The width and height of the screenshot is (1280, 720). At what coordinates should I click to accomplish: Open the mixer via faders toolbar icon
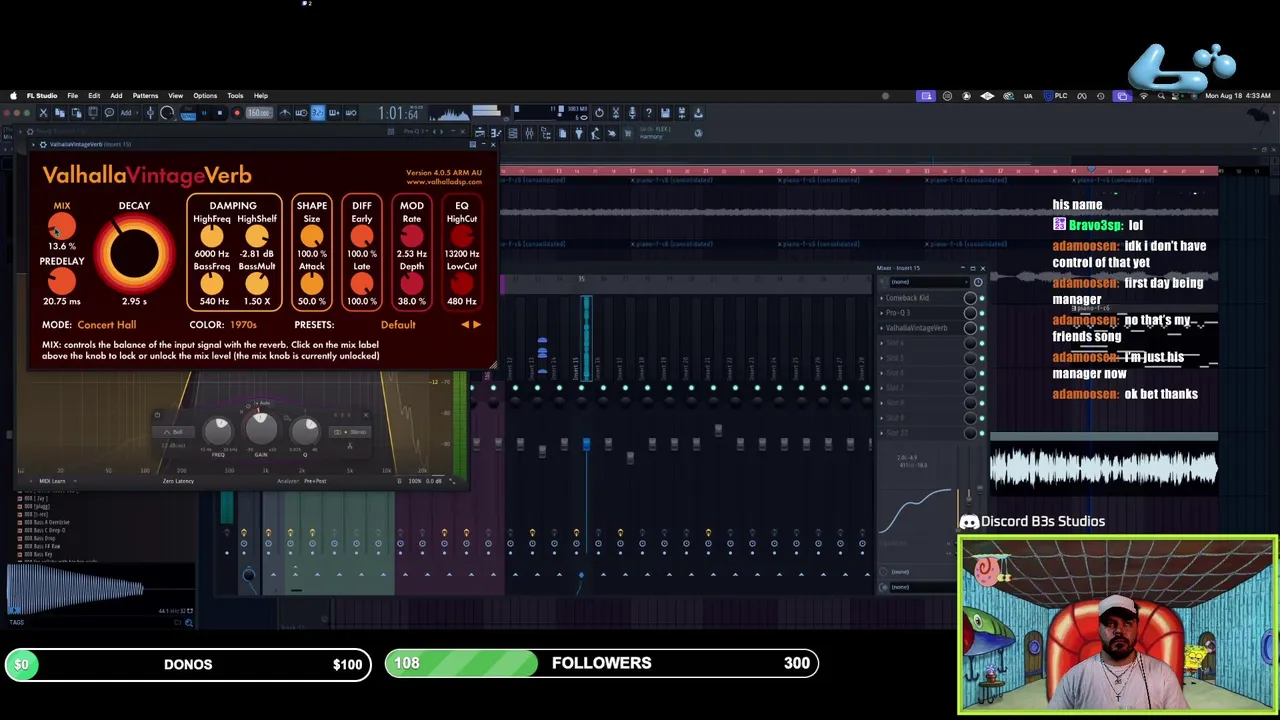click(529, 133)
